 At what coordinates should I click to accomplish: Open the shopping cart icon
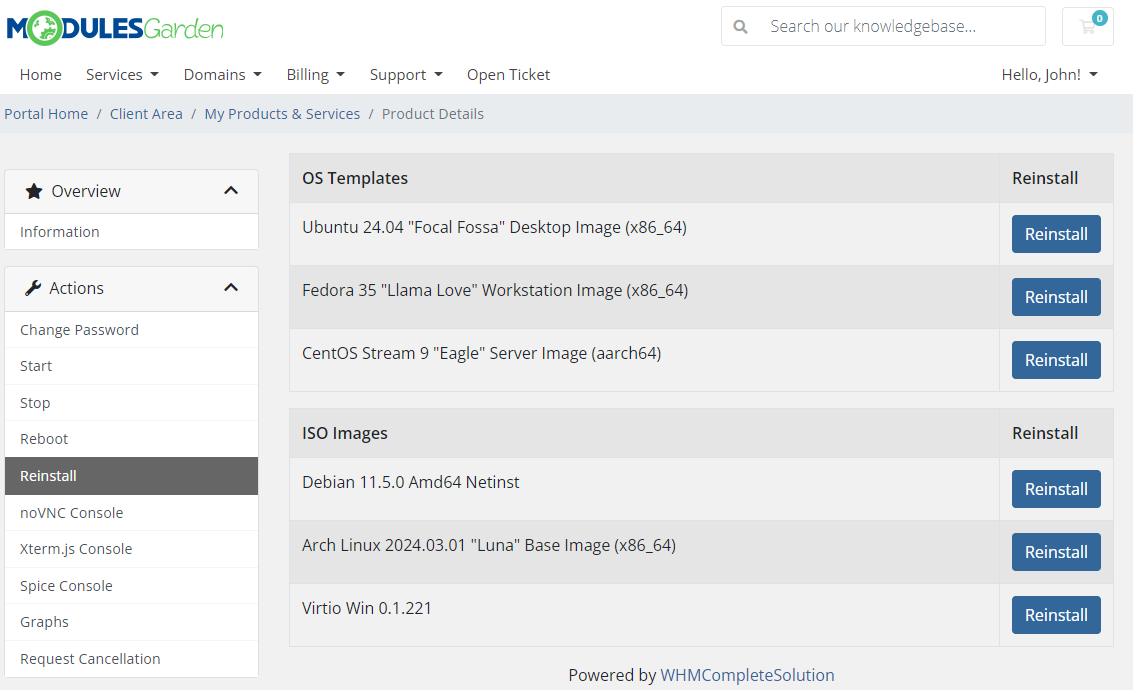[x=1087, y=26]
